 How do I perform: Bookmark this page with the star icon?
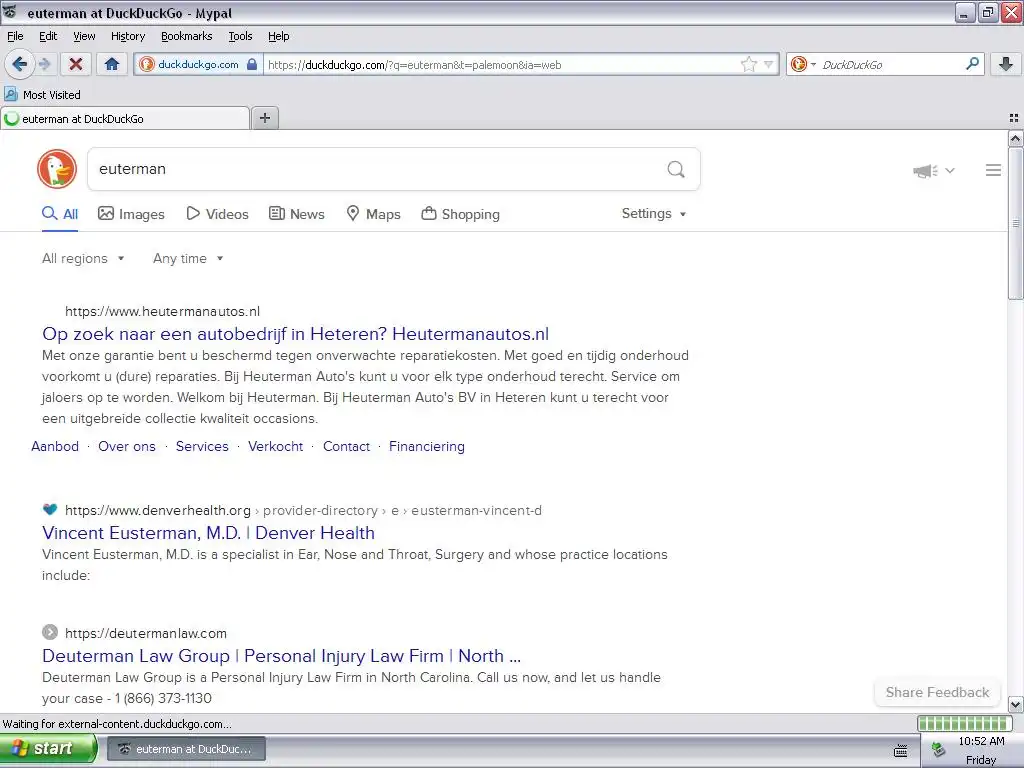[748, 64]
